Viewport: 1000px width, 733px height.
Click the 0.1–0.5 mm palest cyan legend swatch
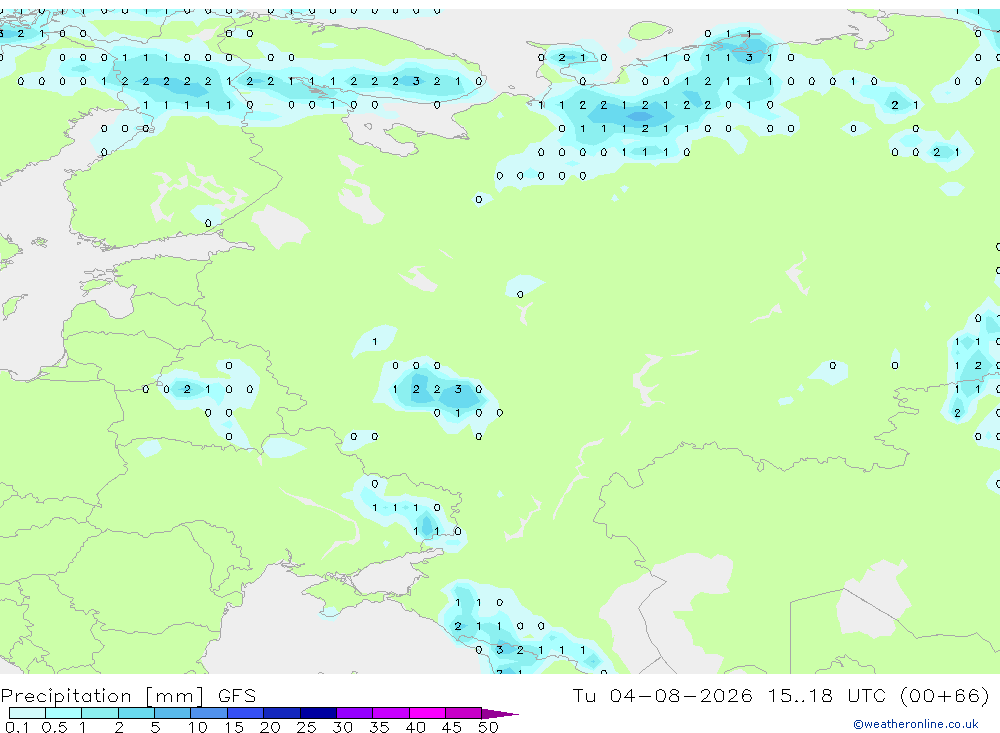27,713
